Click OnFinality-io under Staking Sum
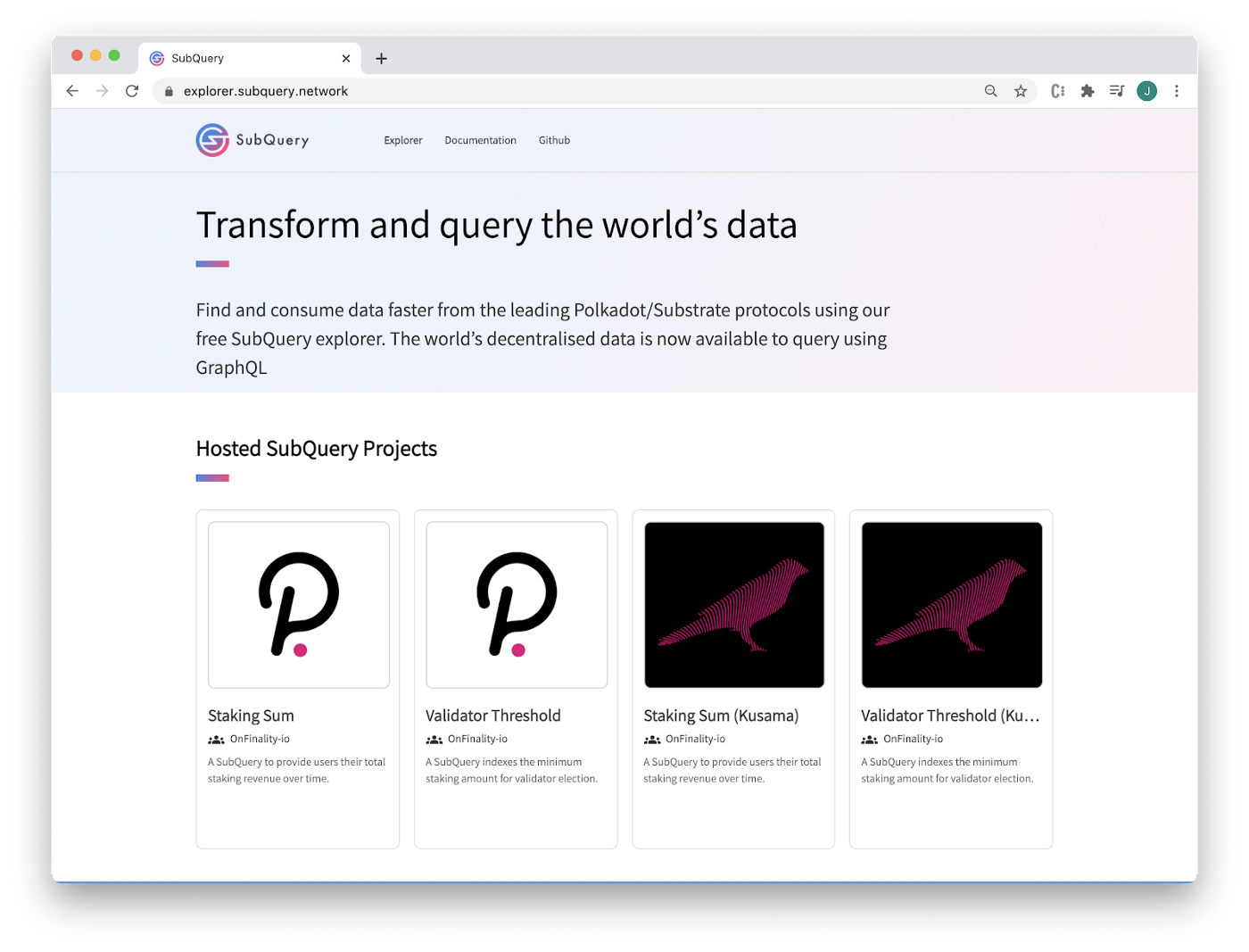1249x952 pixels. pos(260,739)
